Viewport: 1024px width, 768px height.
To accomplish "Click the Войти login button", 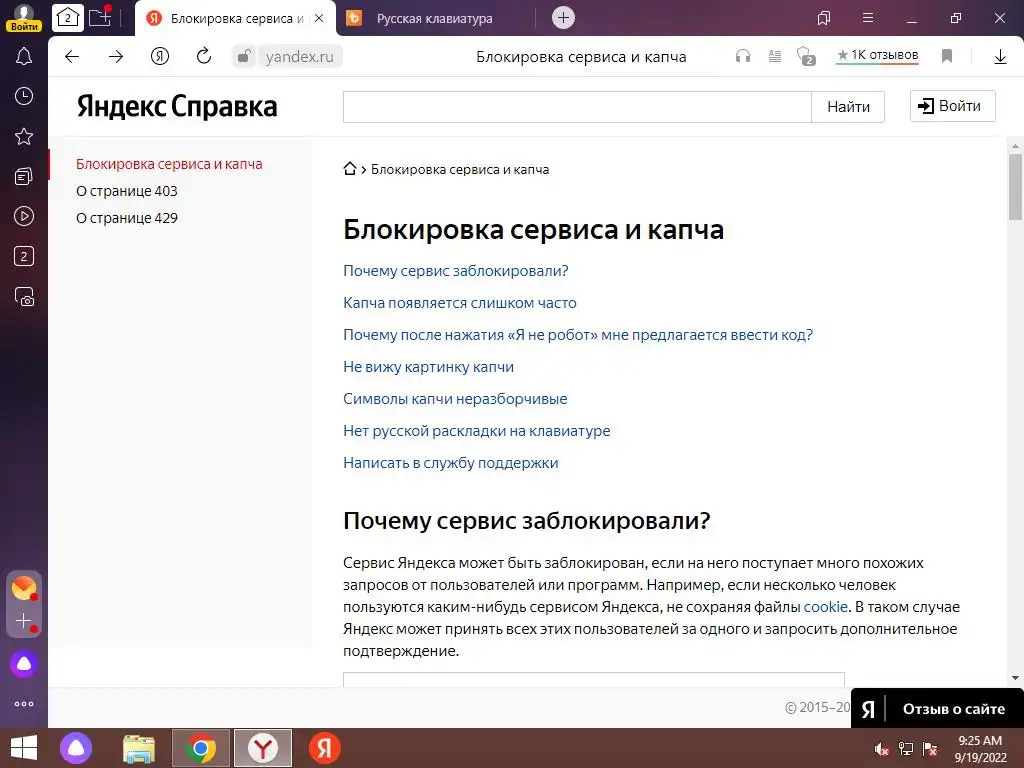I will click(x=953, y=106).
